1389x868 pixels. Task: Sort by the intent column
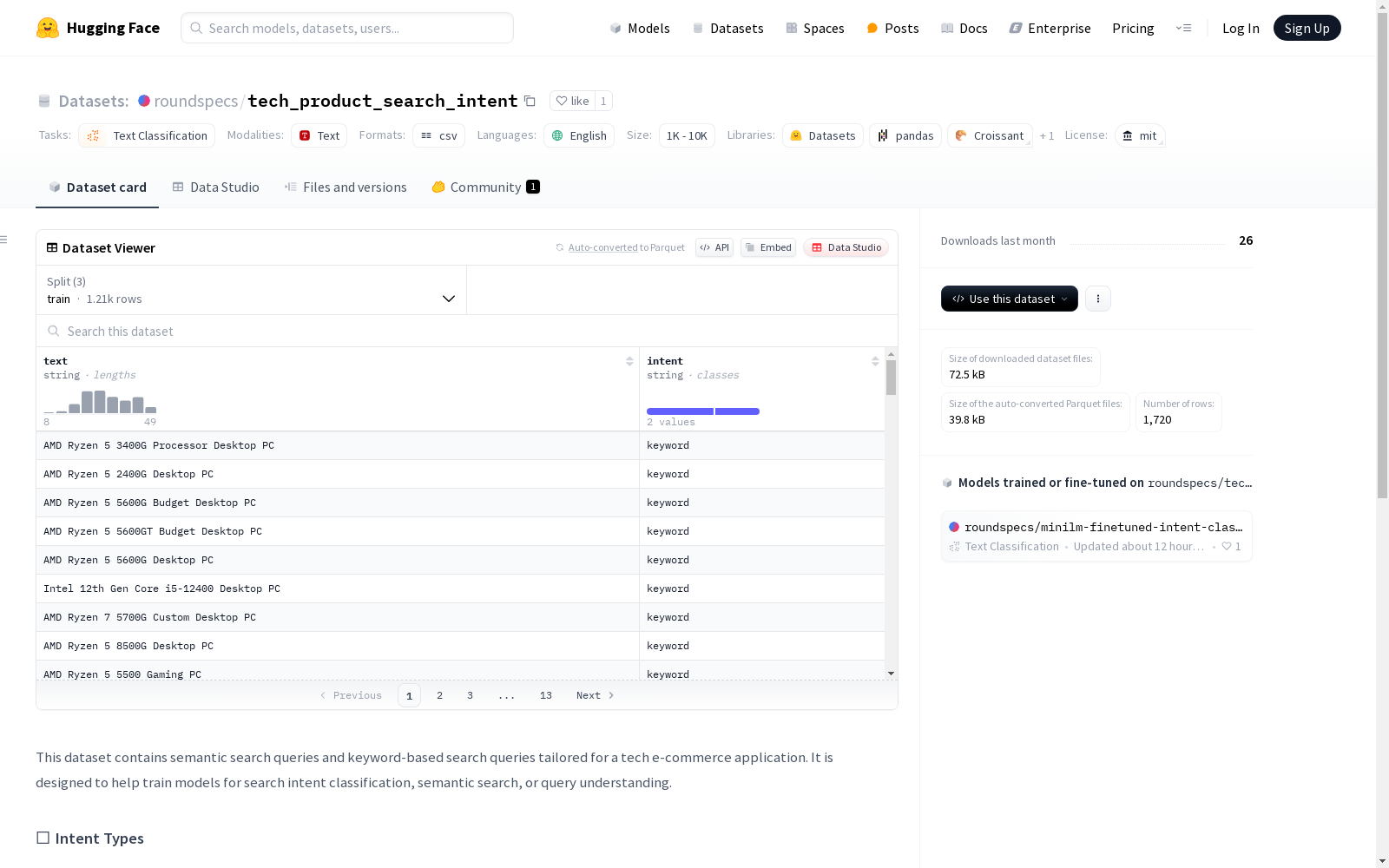tap(875, 361)
